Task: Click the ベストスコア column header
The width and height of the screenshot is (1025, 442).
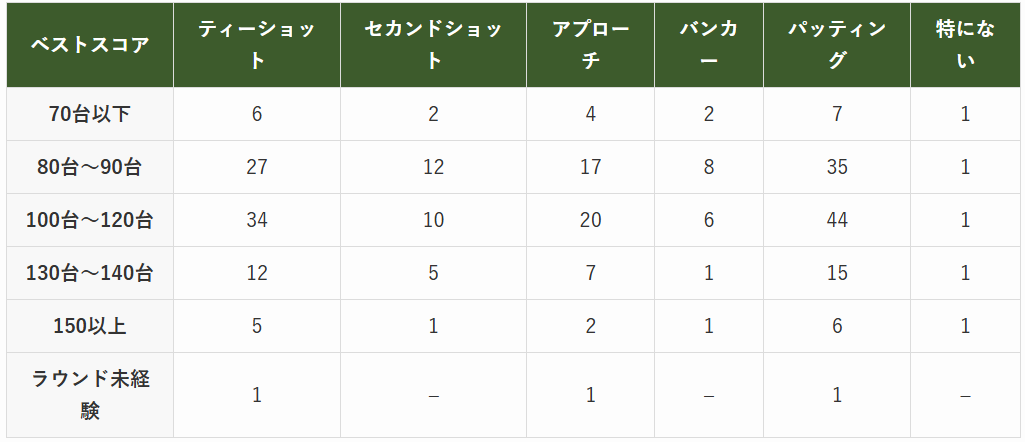Action: tap(90, 45)
